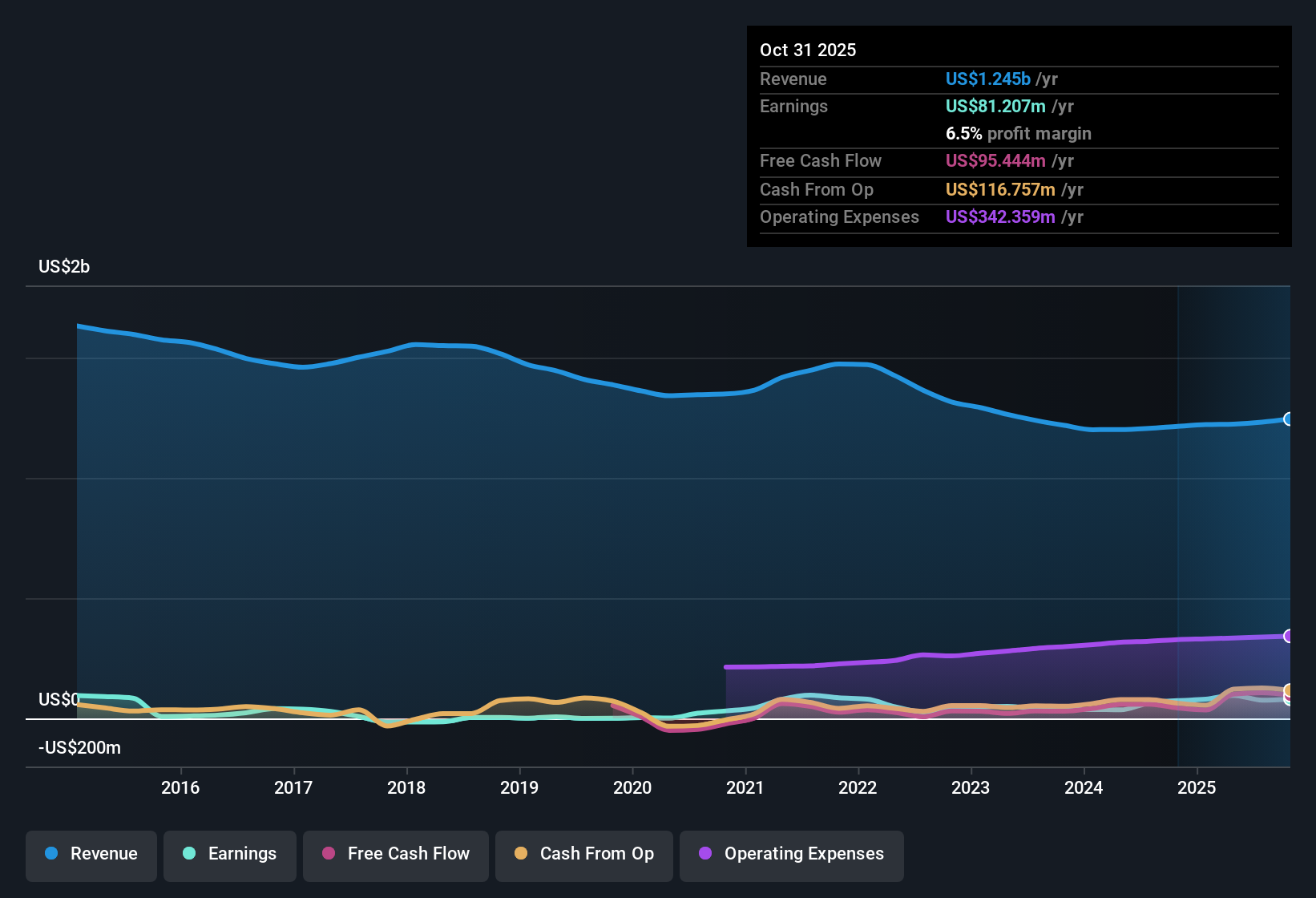The height and width of the screenshot is (898, 1316).
Task: Click the shaded 2025 forecast region of chart
Action: (1234, 521)
